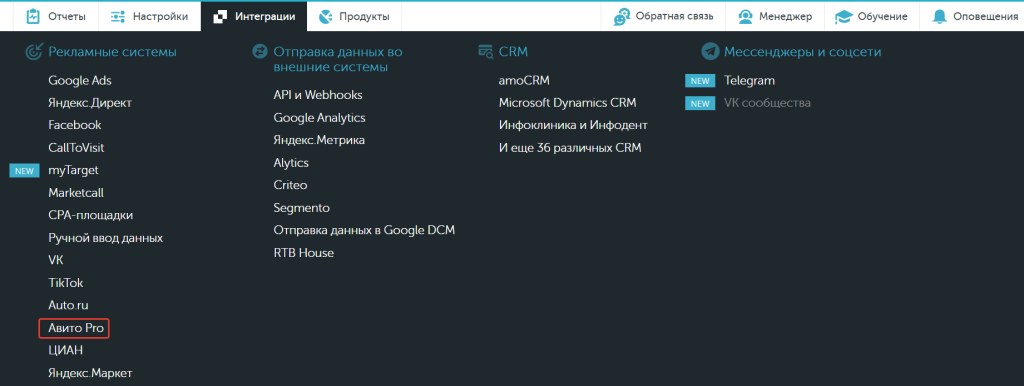This screenshot has width=1024, height=386.
Task: Open the Telegram messenger integration
Action: [749, 81]
